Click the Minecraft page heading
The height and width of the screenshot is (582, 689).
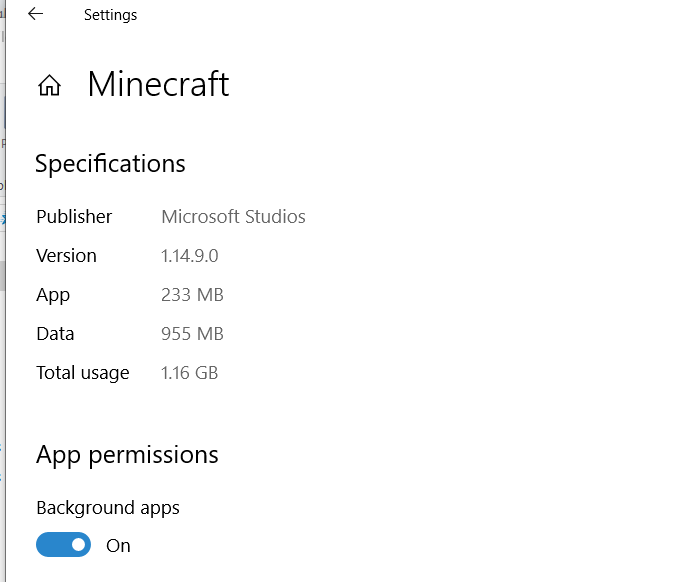158,84
